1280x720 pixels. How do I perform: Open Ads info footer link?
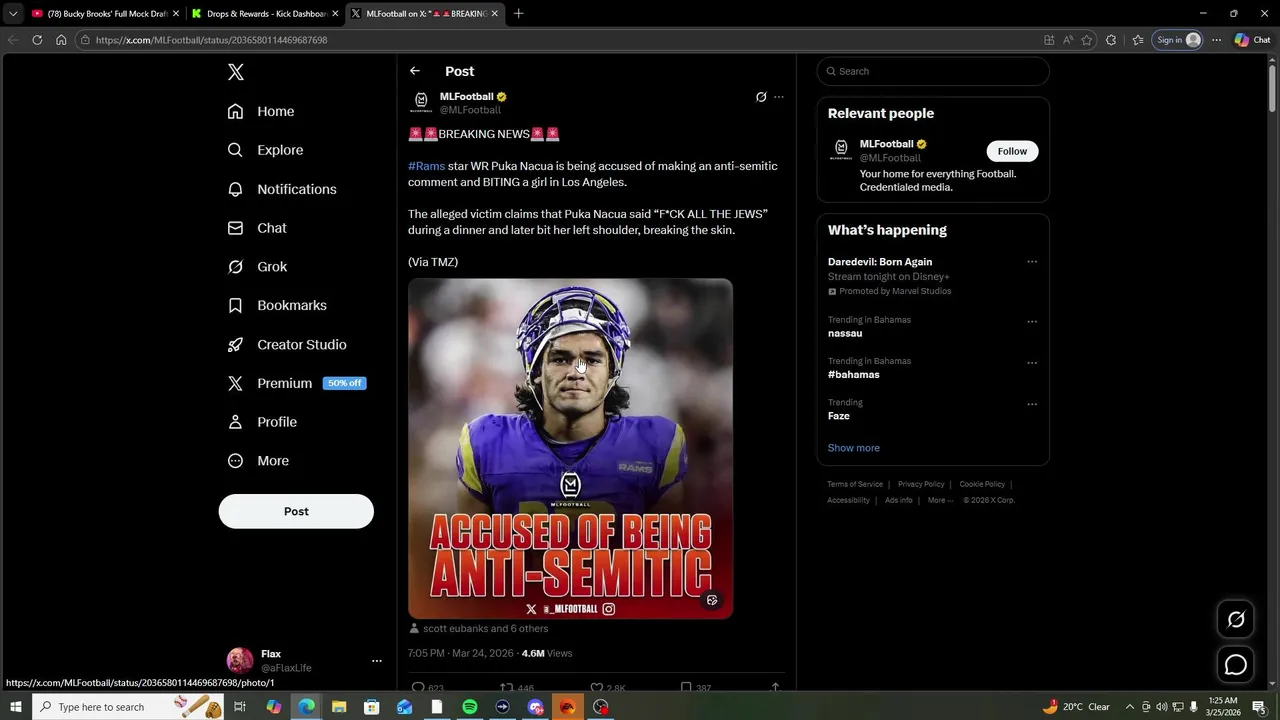899,500
